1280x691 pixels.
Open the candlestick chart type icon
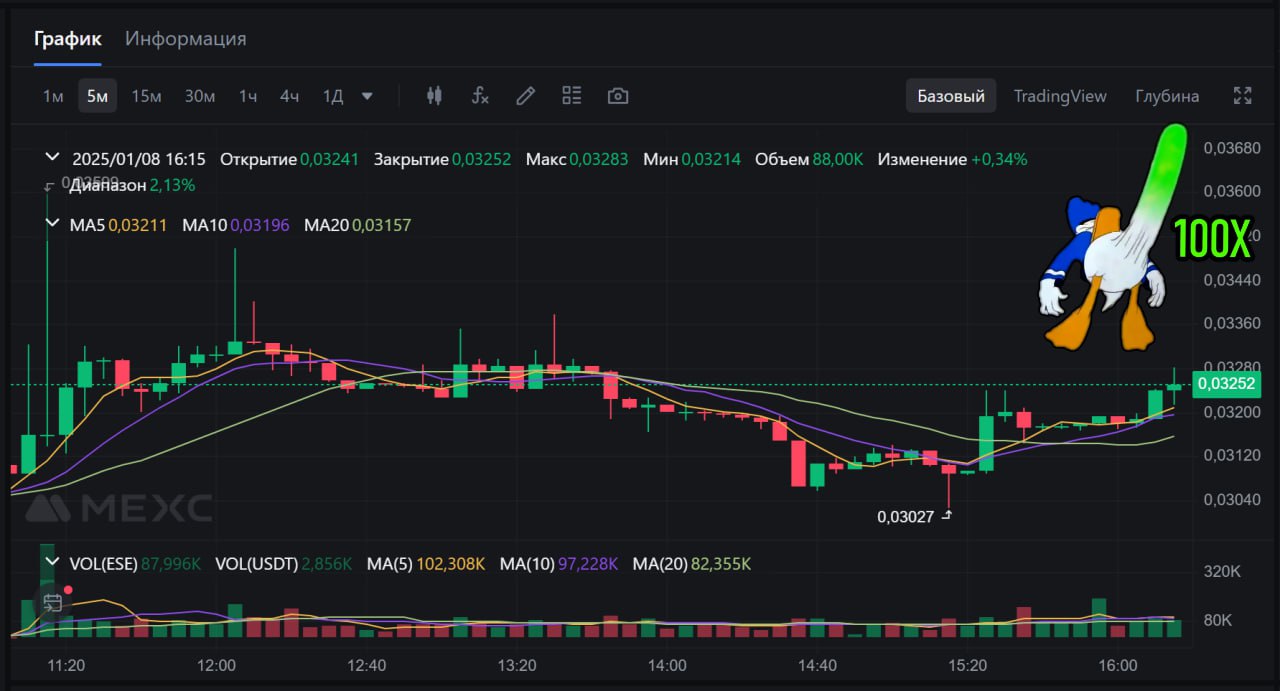[x=434, y=96]
